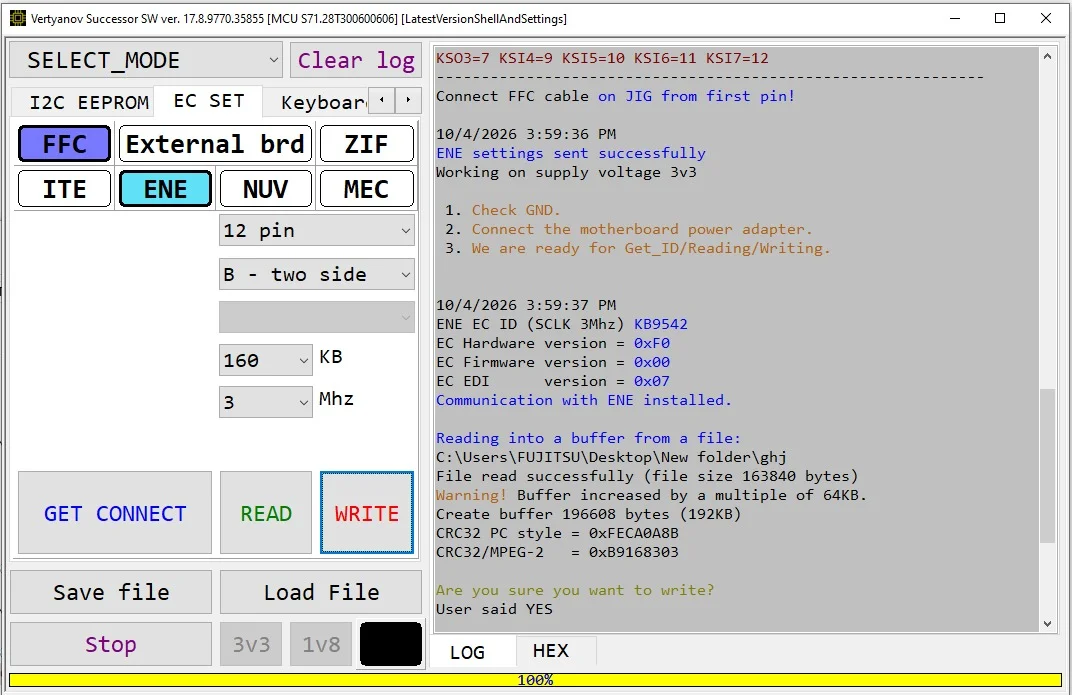Choose the ITE chip type
Image resolution: width=1072 pixels, height=695 pixels.
point(64,189)
